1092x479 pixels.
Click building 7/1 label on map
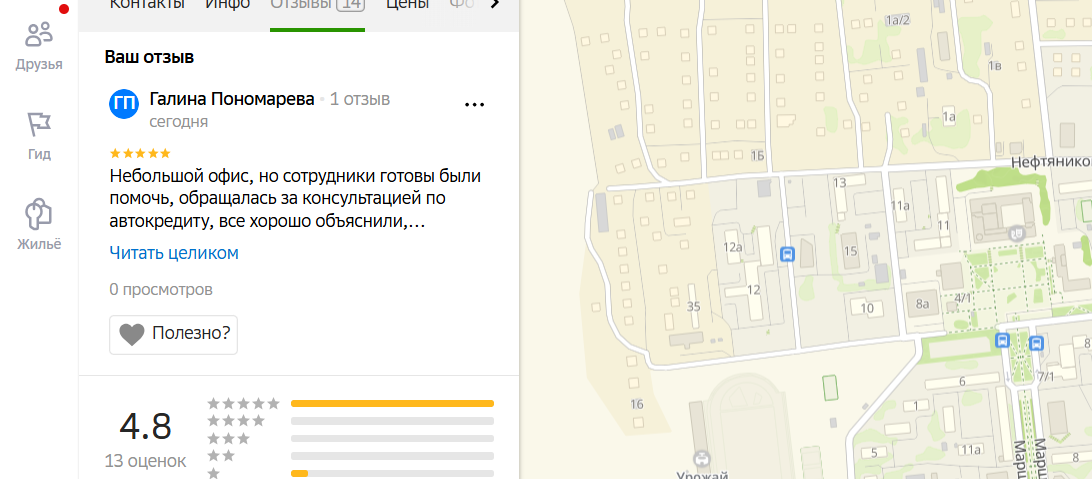pos(1047,377)
